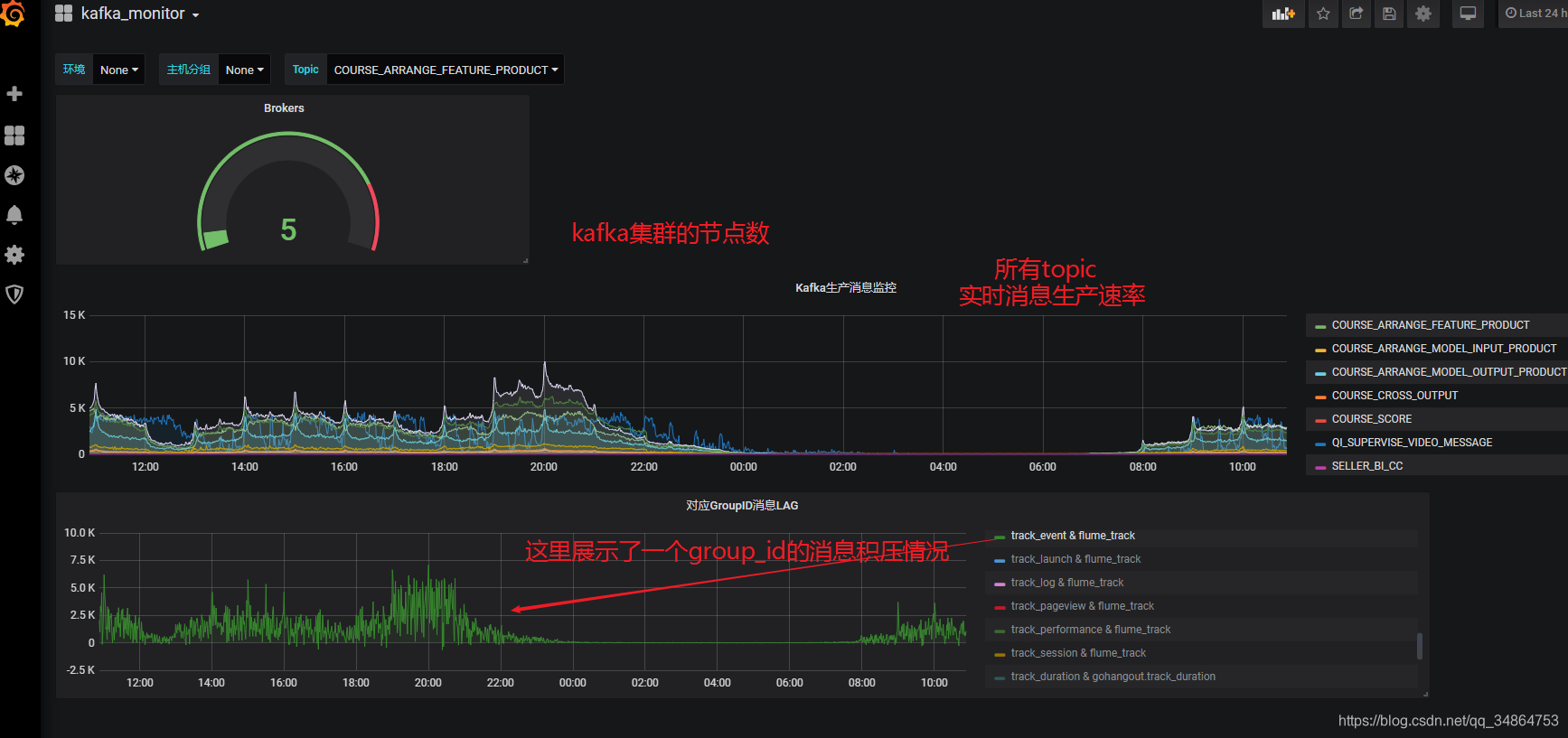Open the Explore compass icon
The image size is (1568, 738).
[14, 175]
